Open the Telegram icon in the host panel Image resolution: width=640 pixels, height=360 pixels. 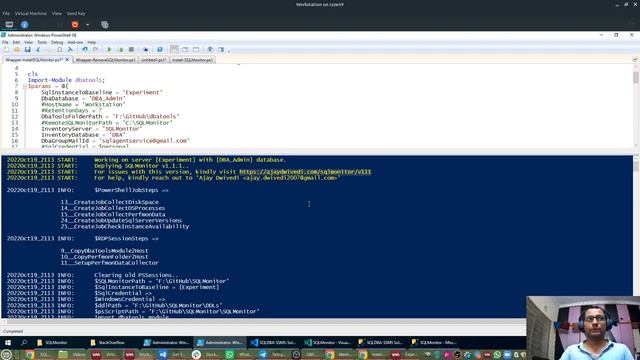(263, 355)
